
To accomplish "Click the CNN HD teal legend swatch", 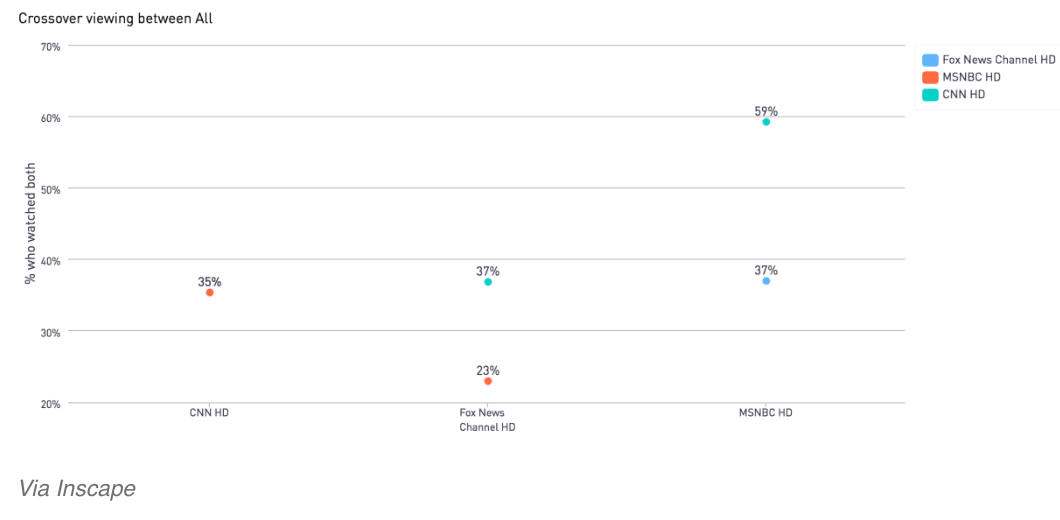I will [930, 95].
